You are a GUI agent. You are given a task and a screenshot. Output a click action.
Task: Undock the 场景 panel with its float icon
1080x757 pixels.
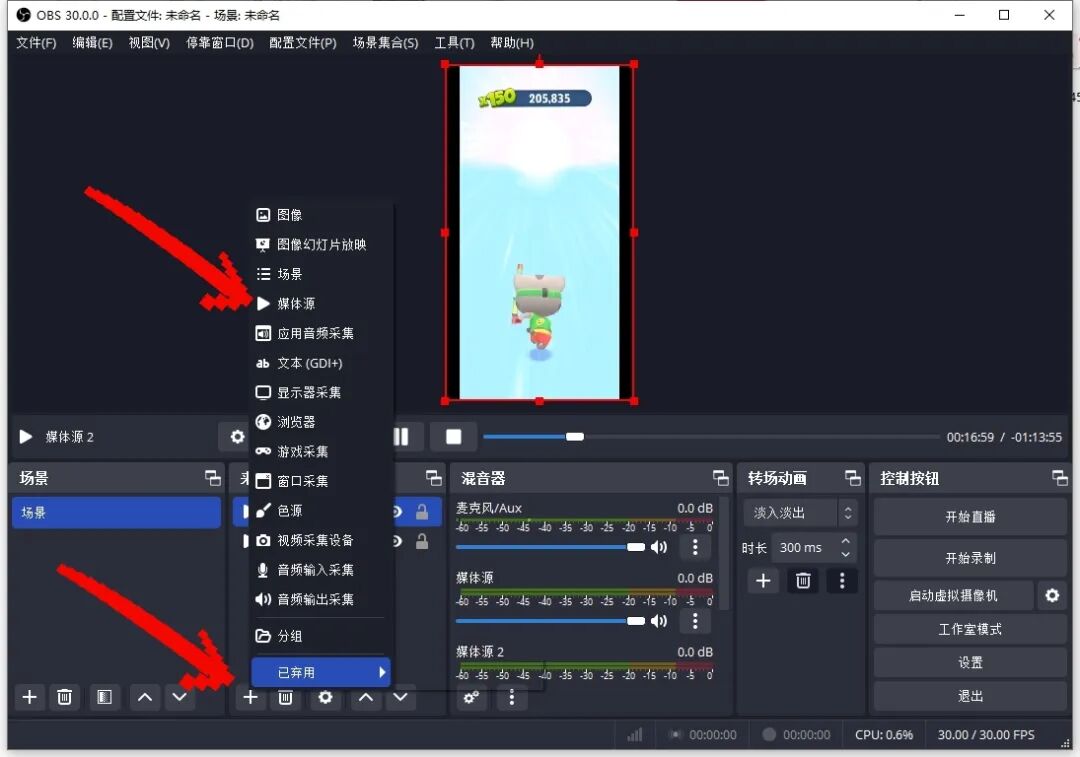pos(213,478)
